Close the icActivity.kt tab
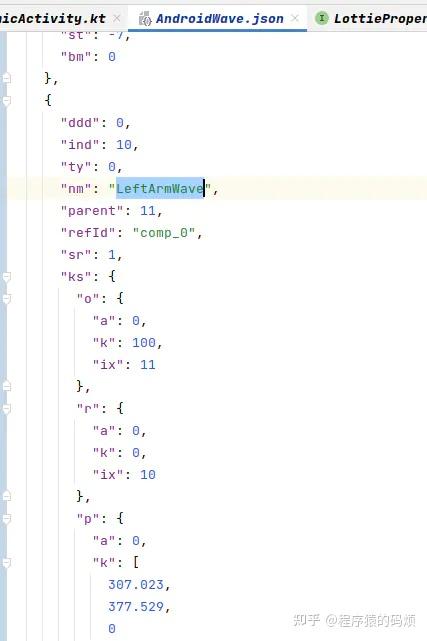Viewport: 427px width, 641px height. 117,18
